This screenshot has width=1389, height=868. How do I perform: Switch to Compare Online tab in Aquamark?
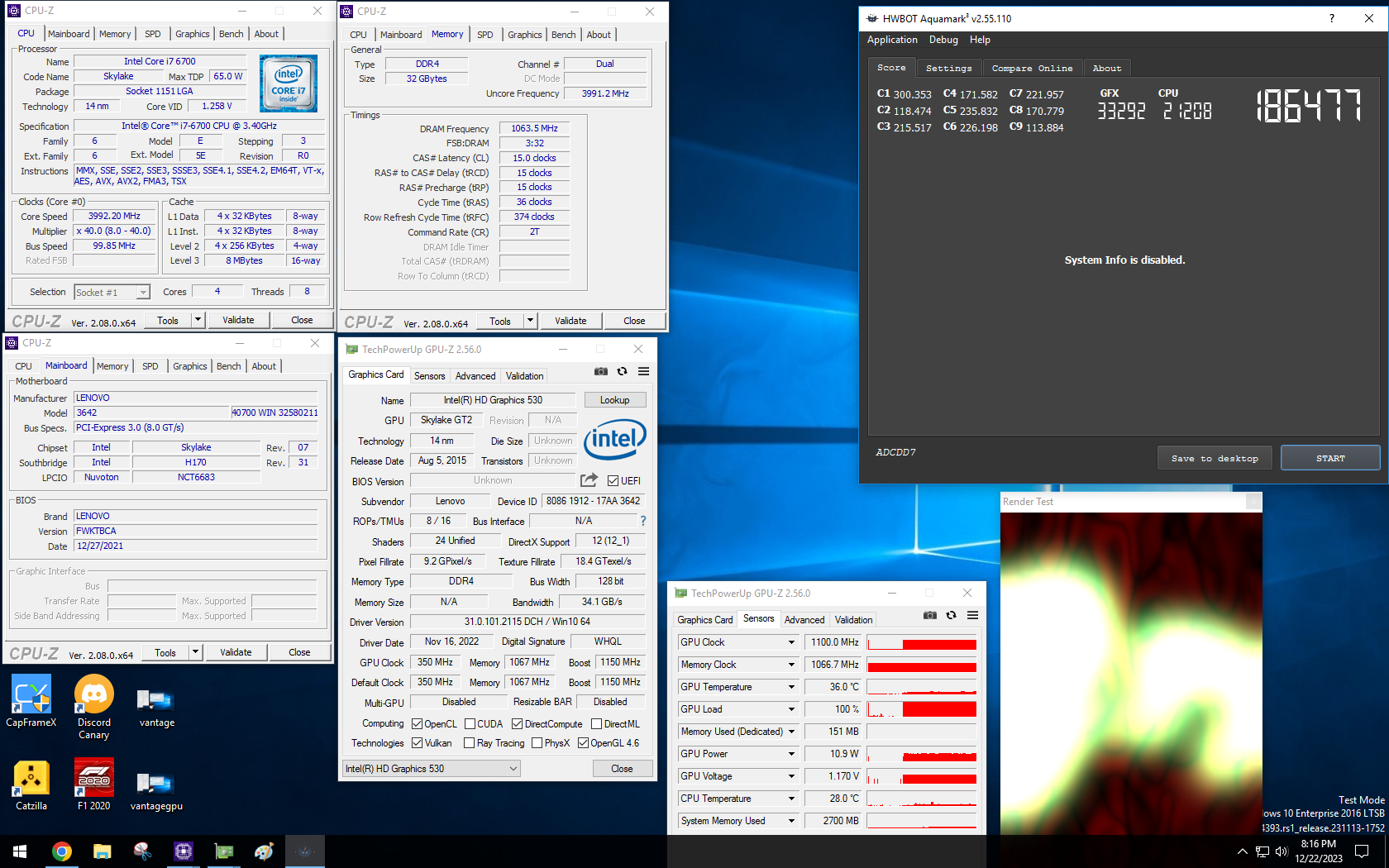[x=1032, y=68]
